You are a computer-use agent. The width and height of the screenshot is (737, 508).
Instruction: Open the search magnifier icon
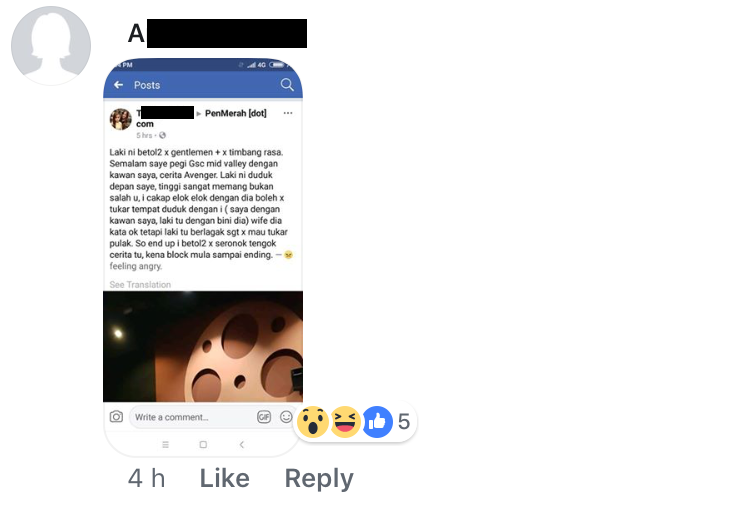click(287, 85)
